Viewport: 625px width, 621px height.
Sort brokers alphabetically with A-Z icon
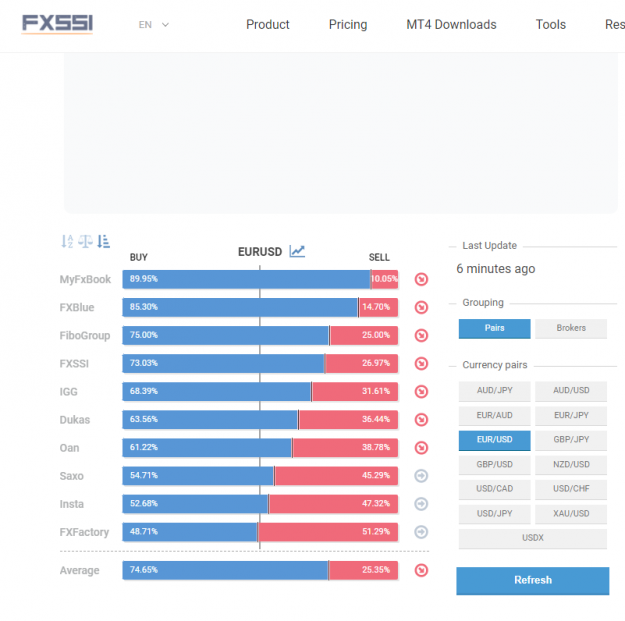[67, 241]
